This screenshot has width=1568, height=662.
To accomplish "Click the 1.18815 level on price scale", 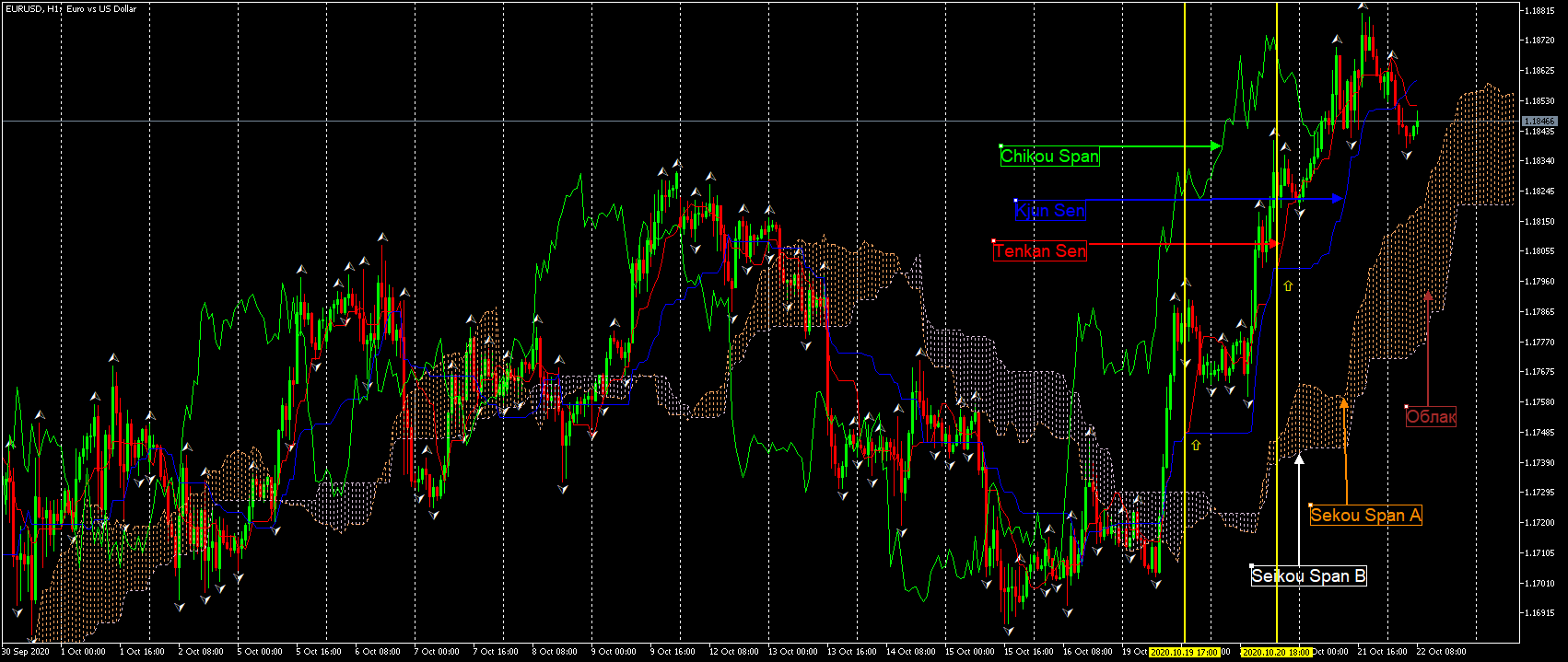I will pyautogui.click(x=1539, y=10).
